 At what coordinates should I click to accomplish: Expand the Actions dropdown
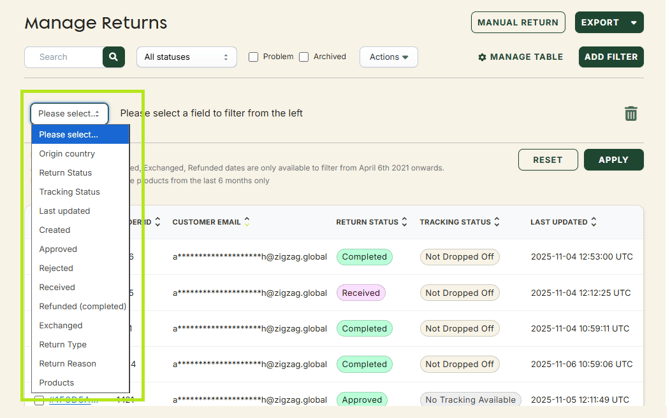pos(388,57)
